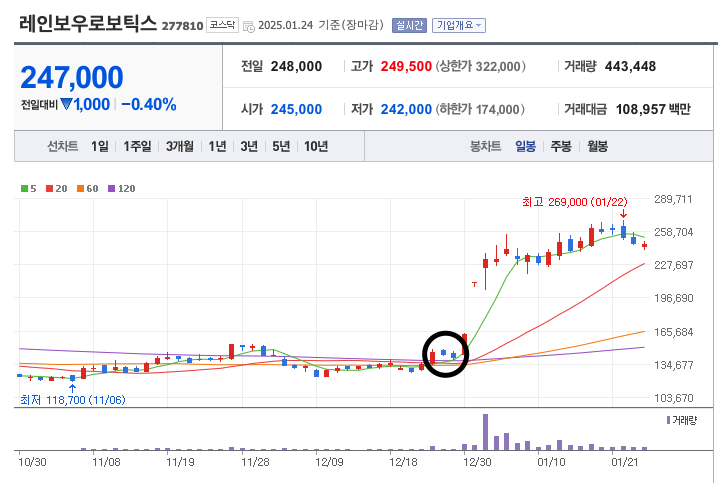718x483 pixels.
Task: Click the 103,670 price axis label
Action: pos(673,398)
